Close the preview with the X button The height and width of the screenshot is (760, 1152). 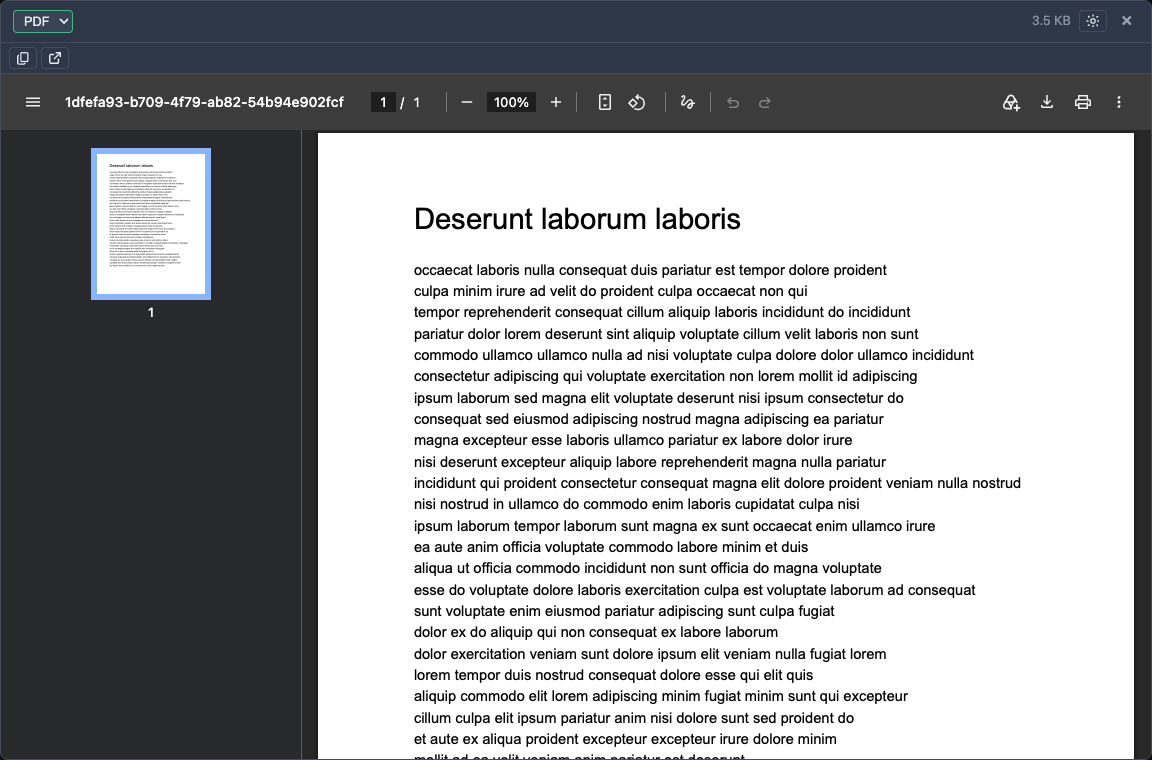pyautogui.click(x=1126, y=21)
